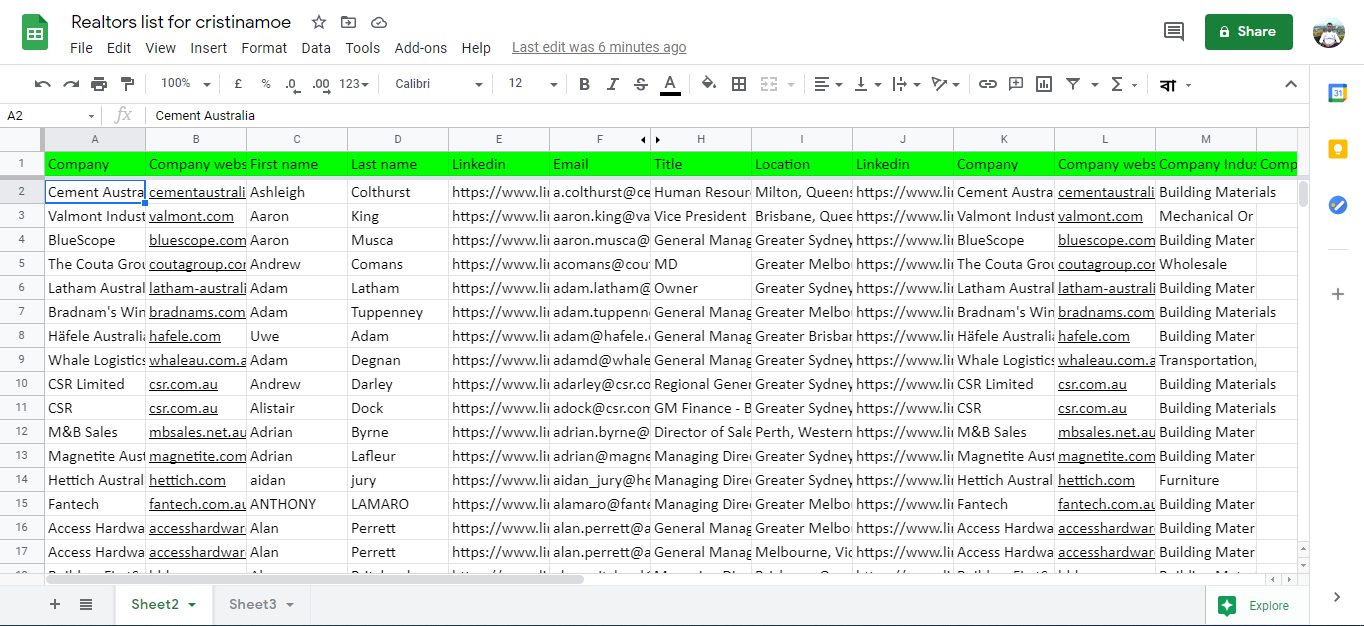This screenshot has width=1364, height=626.
Task: Open the zoom level dropdown
Action: coord(183,84)
